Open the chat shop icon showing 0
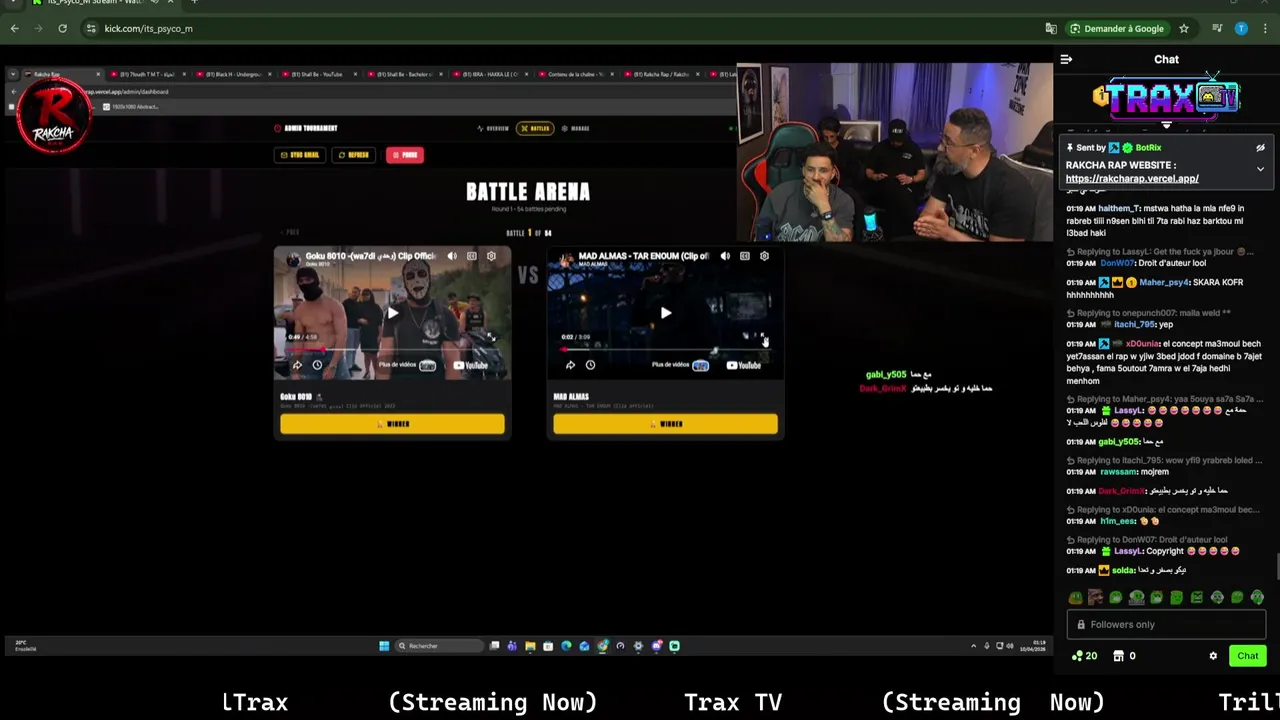The height and width of the screenshot is (720, 1280). point(1117,656)
